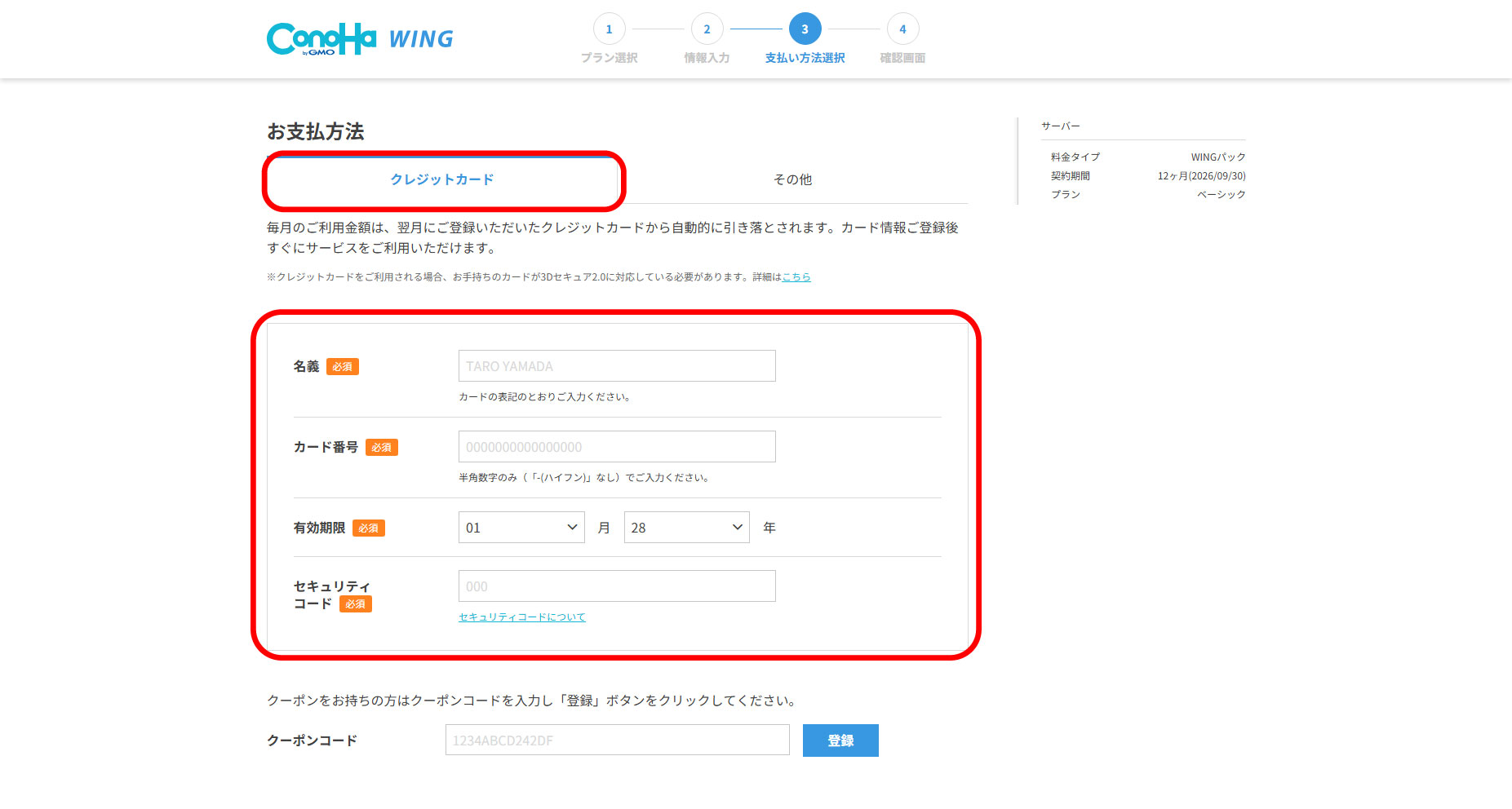Click the 有効期限 required badge
Viewport: 1512px width, 809px height.
click(369, 528)
